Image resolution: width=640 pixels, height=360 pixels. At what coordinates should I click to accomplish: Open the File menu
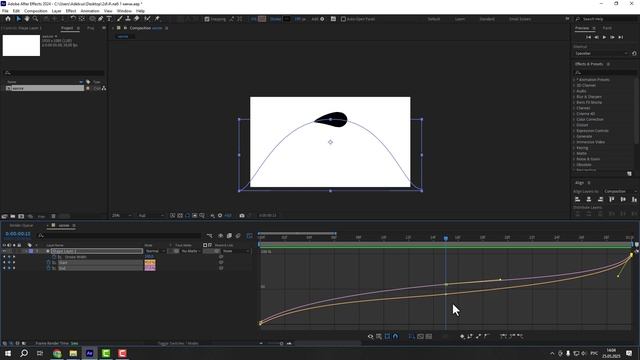click(x=5, y=11)
